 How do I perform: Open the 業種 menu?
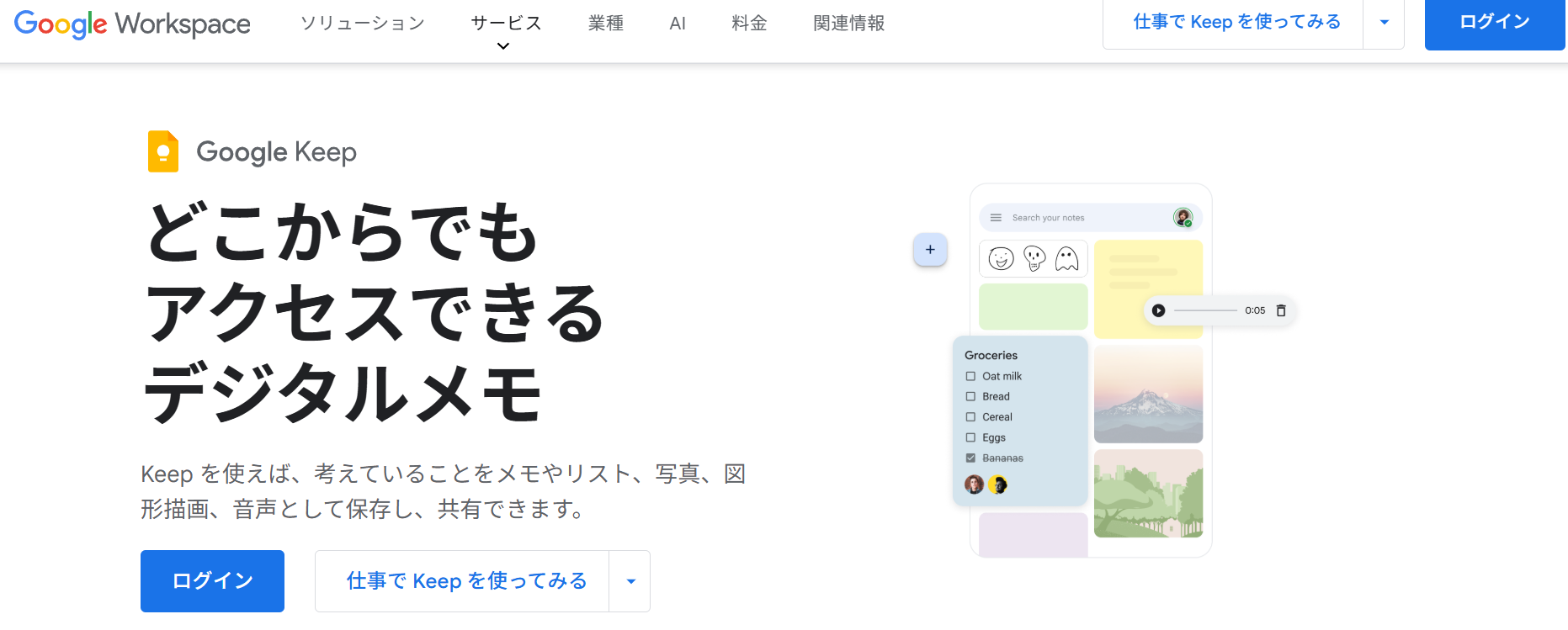click(606, 24)
